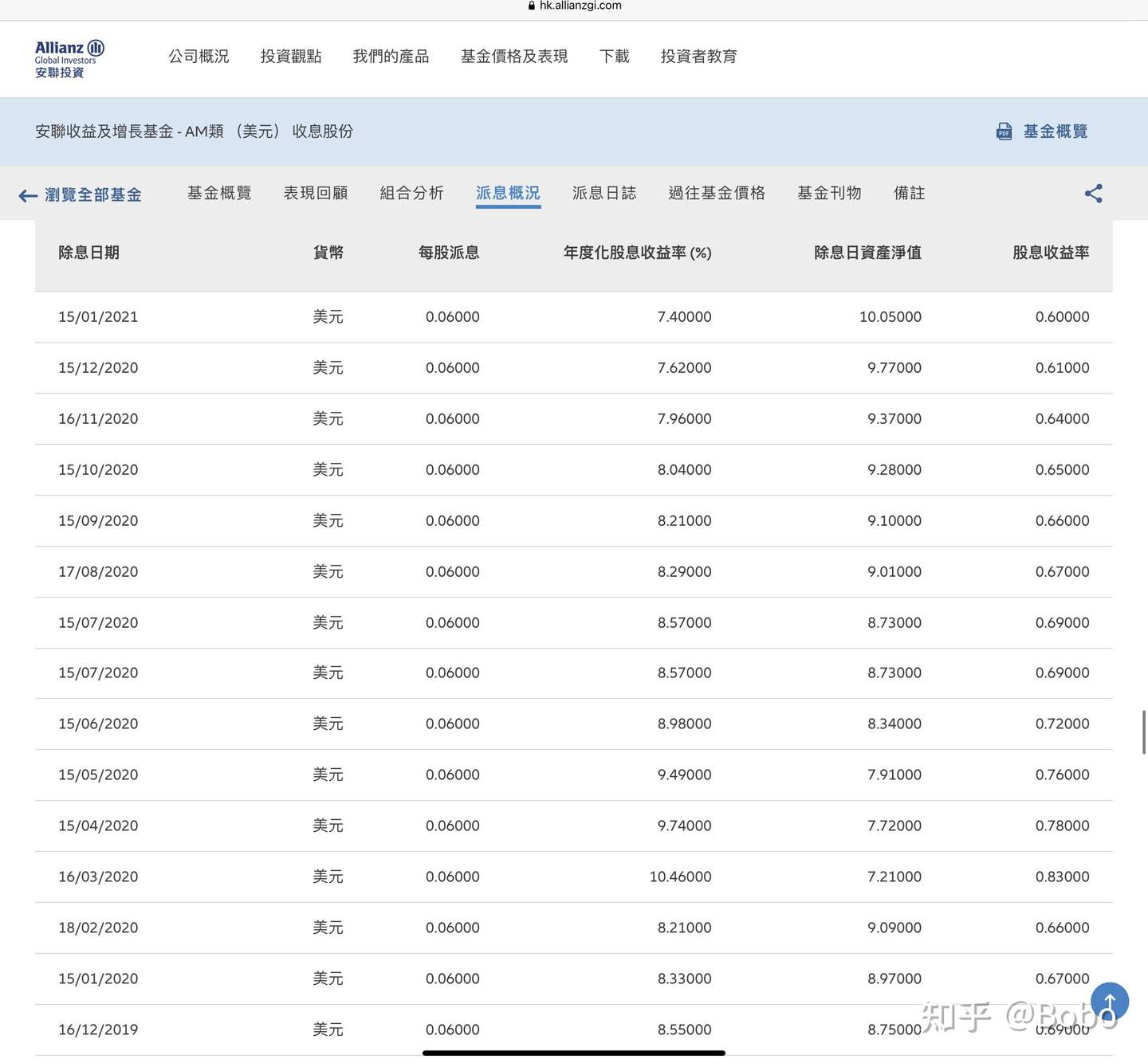
Task: Open the 基金價格及表現 menu
Action: 514,57
